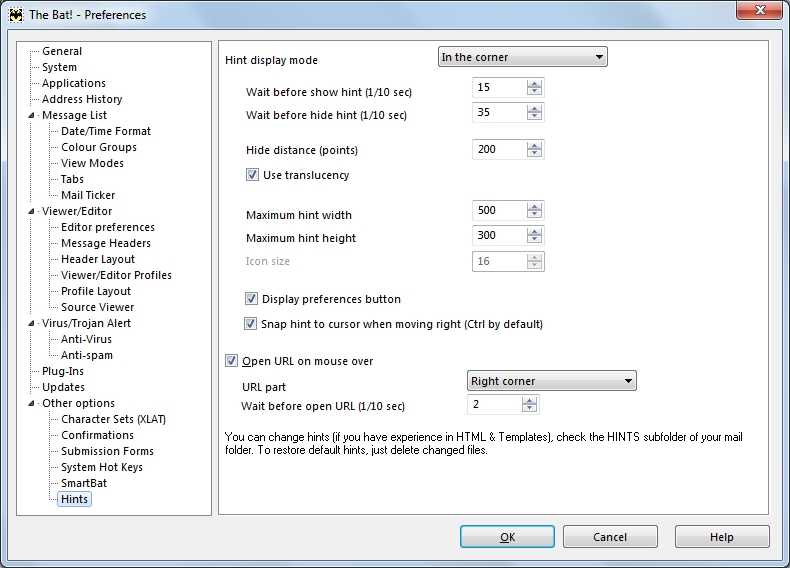Toggle the Use translucency checkbox
Viewport: 790px width, 568px height.
[252, 175]
